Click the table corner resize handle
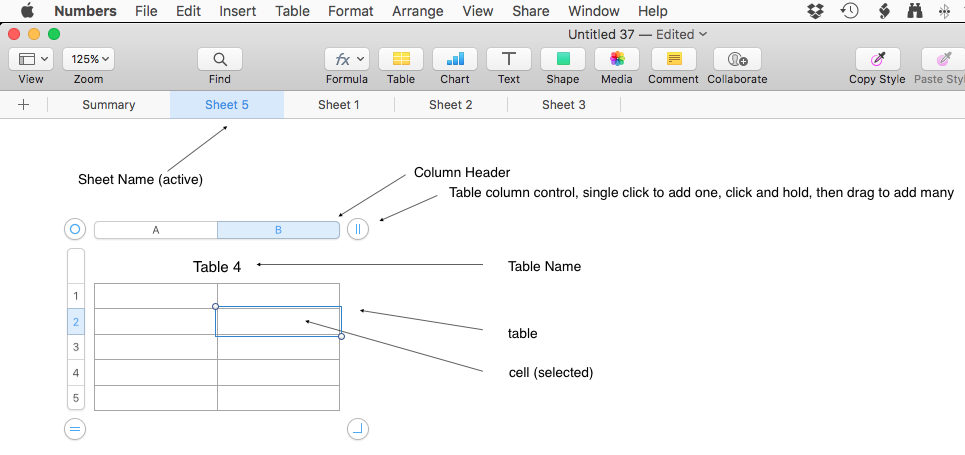Image resolution: width=965 pixels, height=455 pixels. pyautogui.click(x=358, y=429)
